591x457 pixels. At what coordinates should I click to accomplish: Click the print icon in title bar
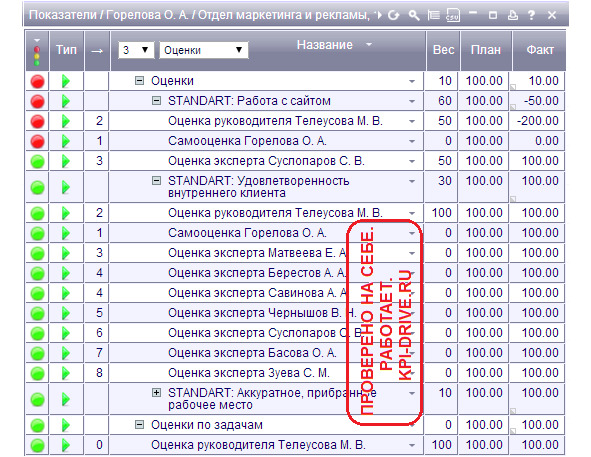click(x=513, y=15)
